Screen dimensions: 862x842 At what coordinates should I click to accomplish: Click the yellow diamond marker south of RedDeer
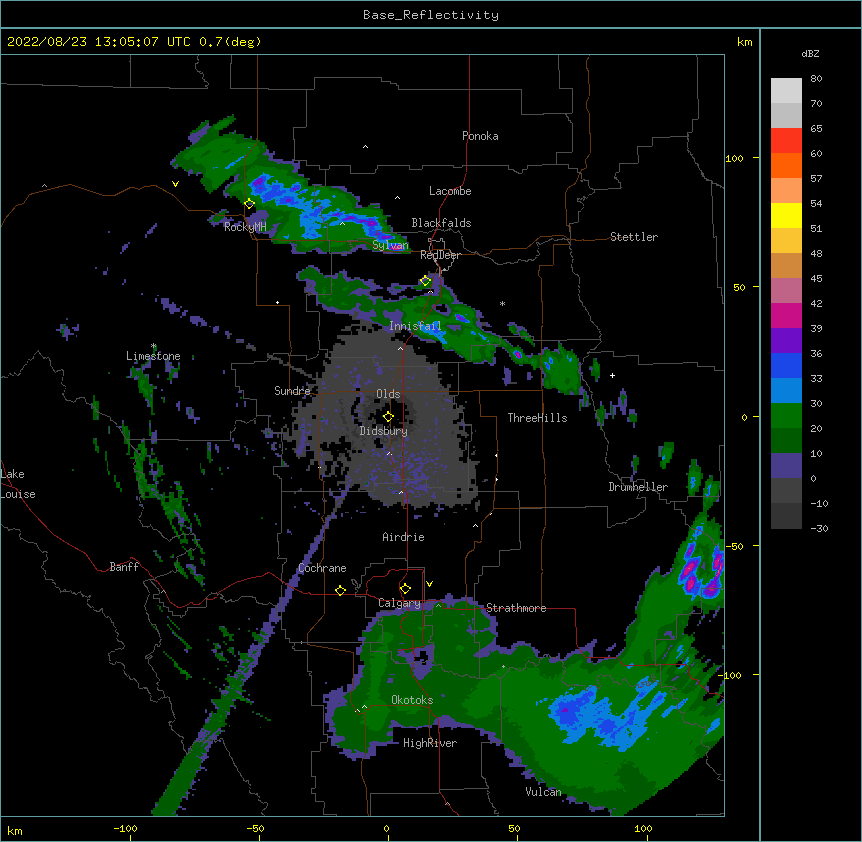(x=426, y=281)
